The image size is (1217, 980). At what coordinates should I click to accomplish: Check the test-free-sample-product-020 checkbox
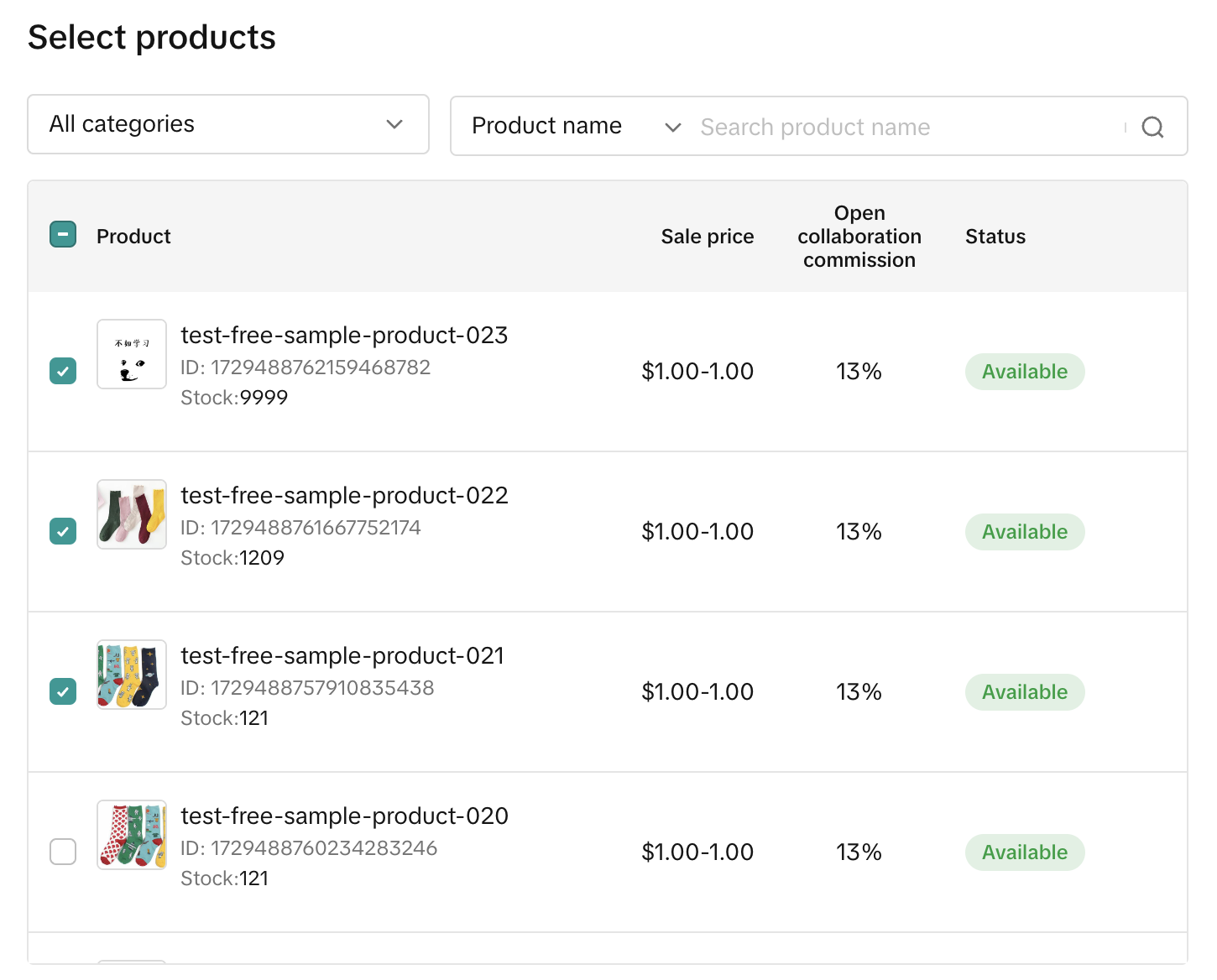point(63,852)
